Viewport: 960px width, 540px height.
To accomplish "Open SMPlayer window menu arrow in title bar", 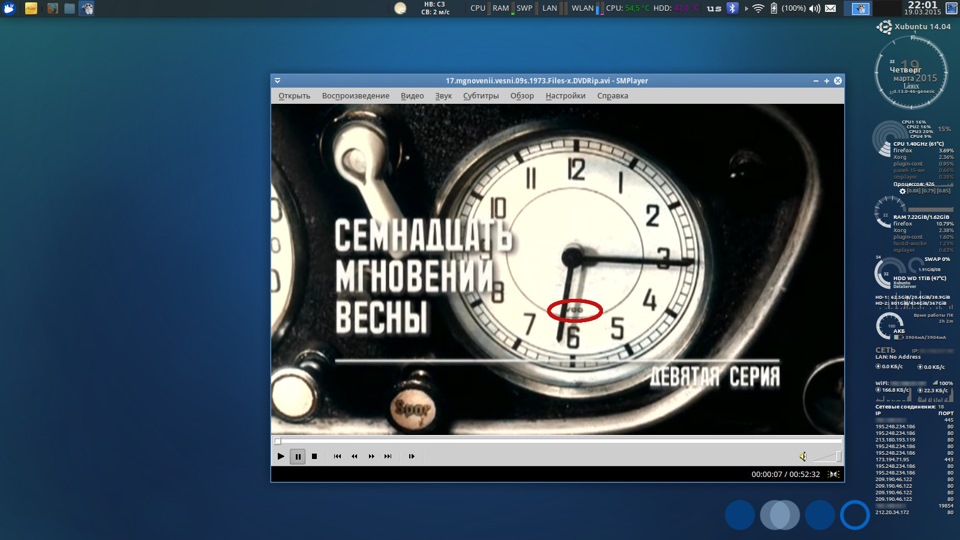I will coord(277,80).
